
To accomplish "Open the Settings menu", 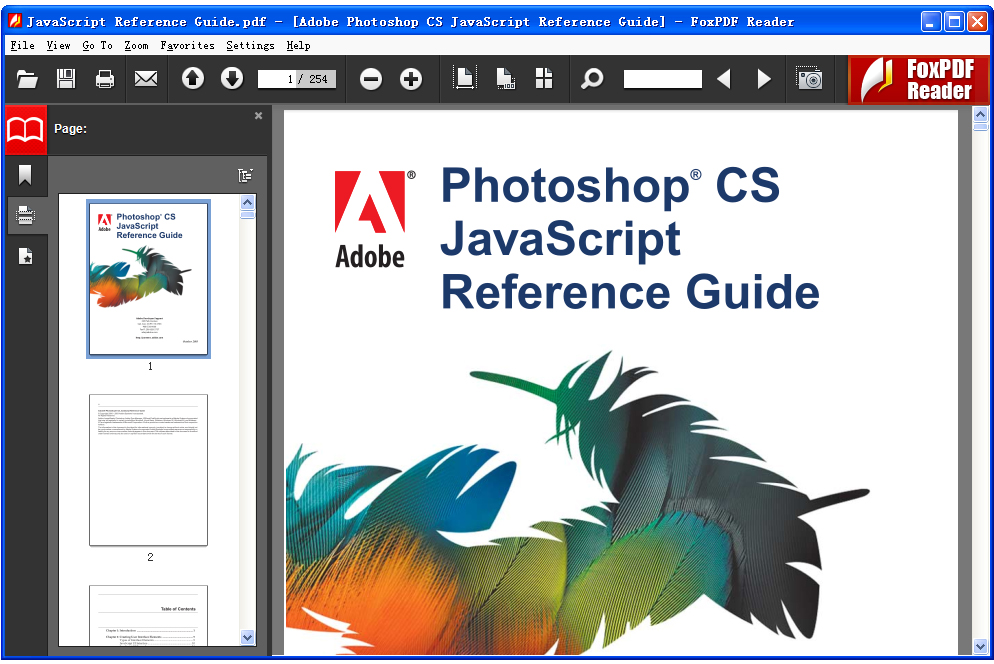I will 250,46.
